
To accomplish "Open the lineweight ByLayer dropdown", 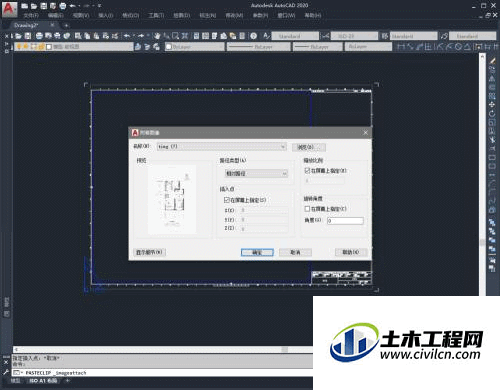I will [318, 47].
